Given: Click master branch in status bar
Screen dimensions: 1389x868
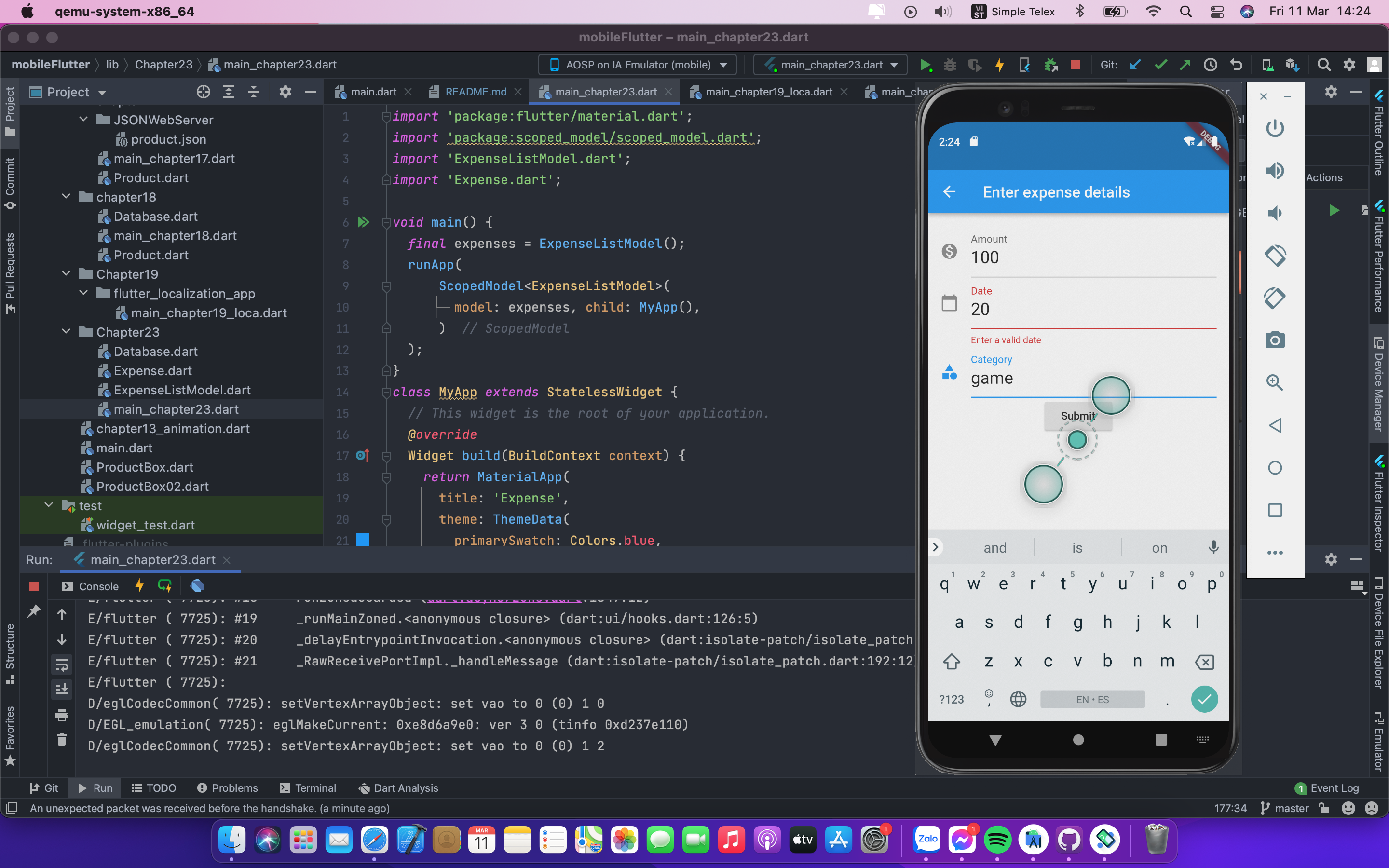Looking at the screenshot, I should (1285, 808).
